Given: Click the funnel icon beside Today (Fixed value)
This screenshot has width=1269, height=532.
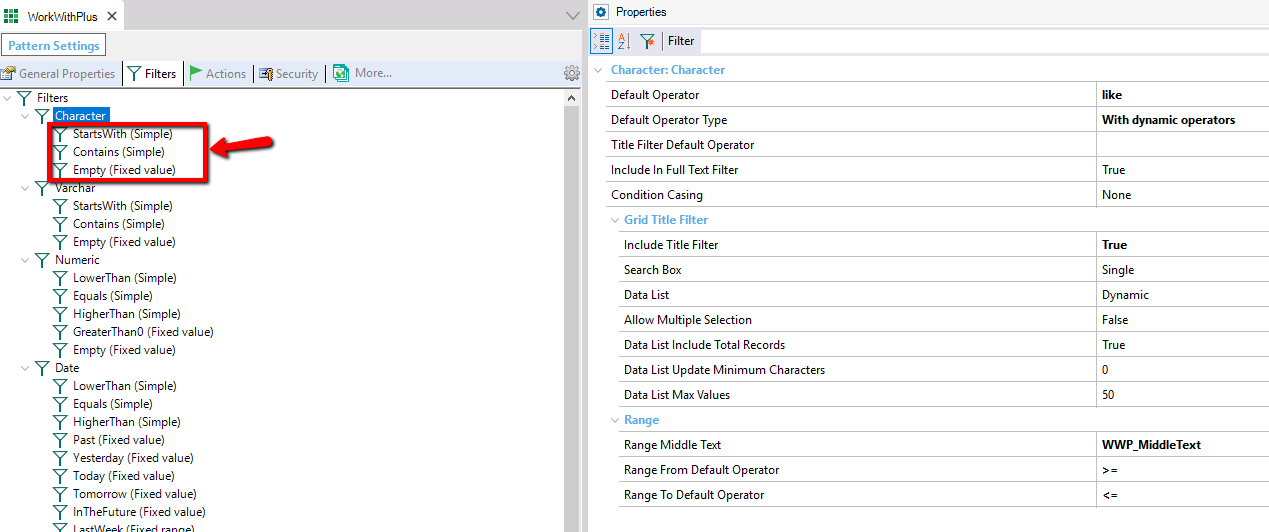Looking at the screenshot, I should (x=60, y=476).
